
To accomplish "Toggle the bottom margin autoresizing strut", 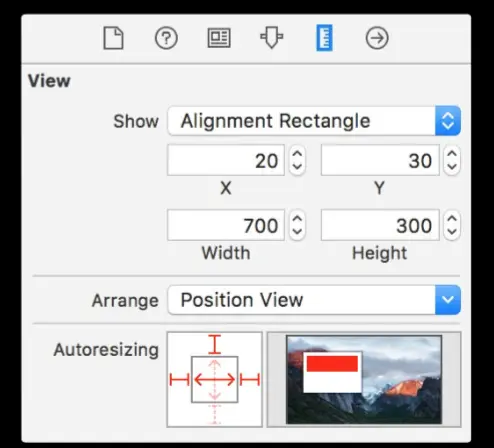I will (215, 414).
